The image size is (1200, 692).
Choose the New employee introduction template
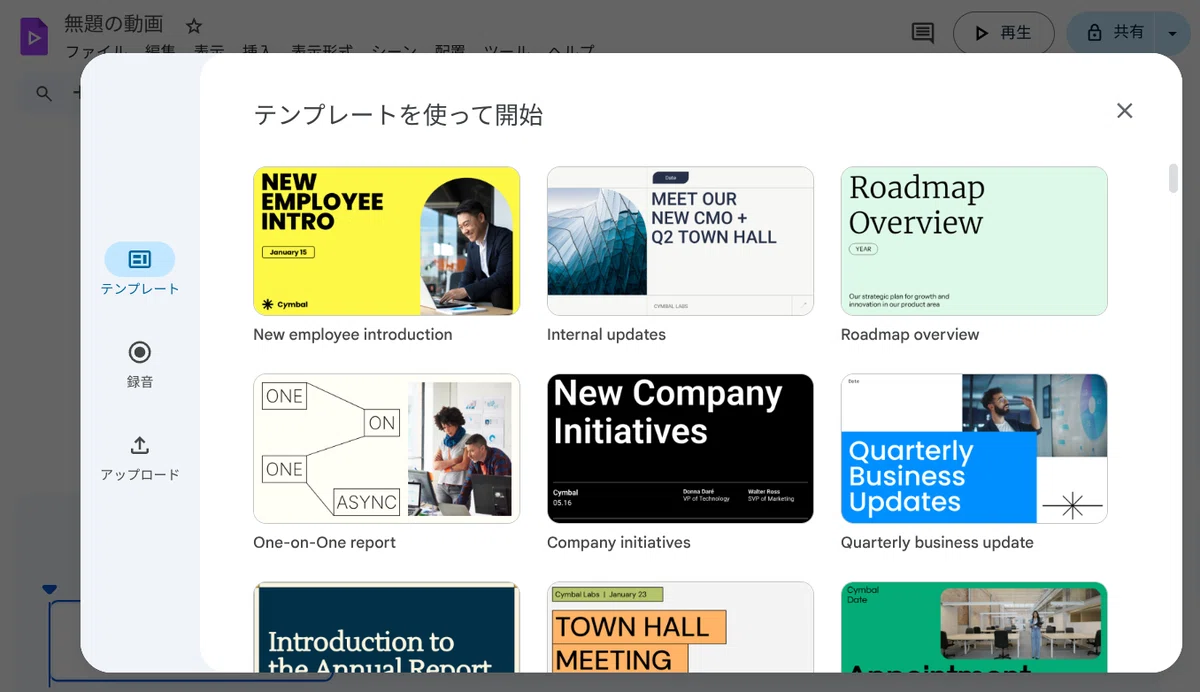[386, 241]
